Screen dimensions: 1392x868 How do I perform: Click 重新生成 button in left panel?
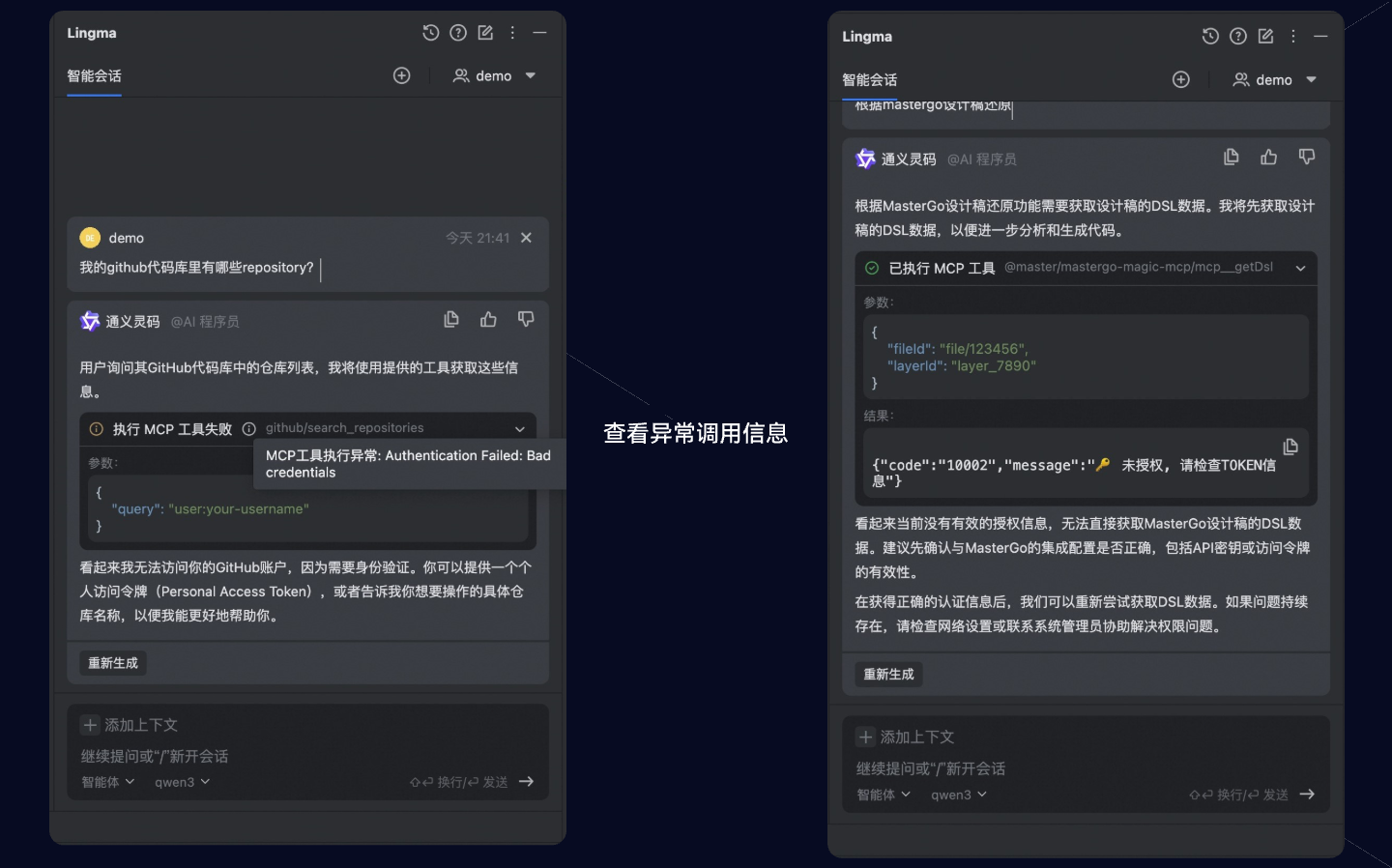pyautogui.click(x=113, y=663)
